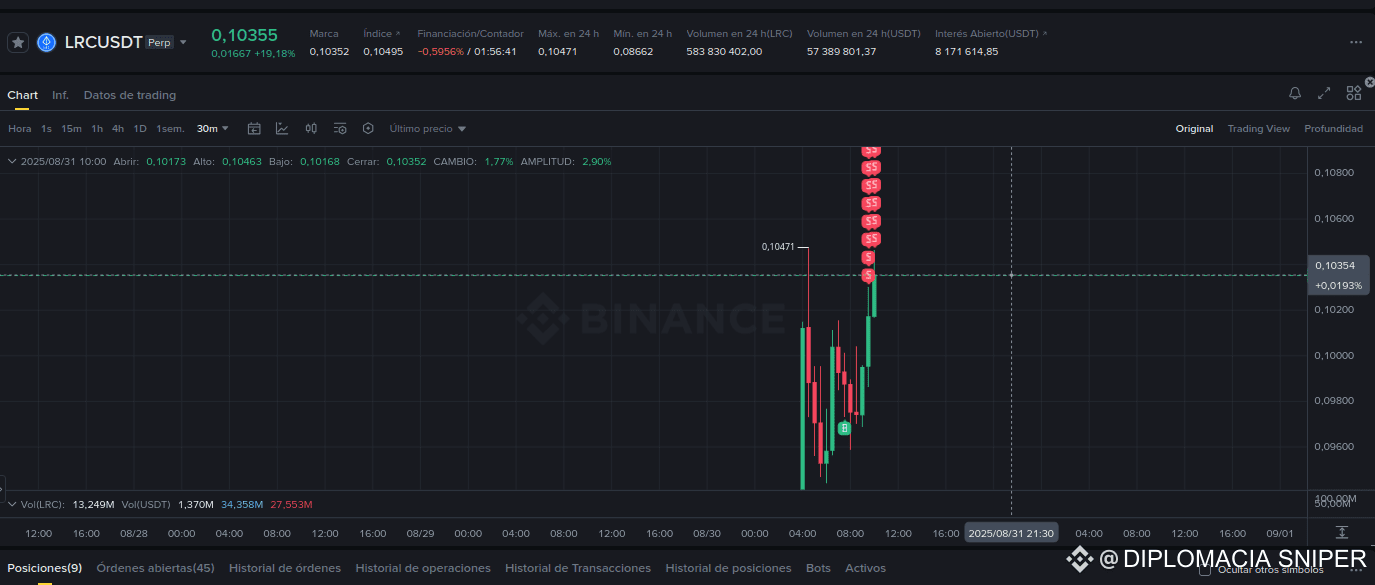
Task: Click the 0,10471 high price label
Action: coord(778,246)
